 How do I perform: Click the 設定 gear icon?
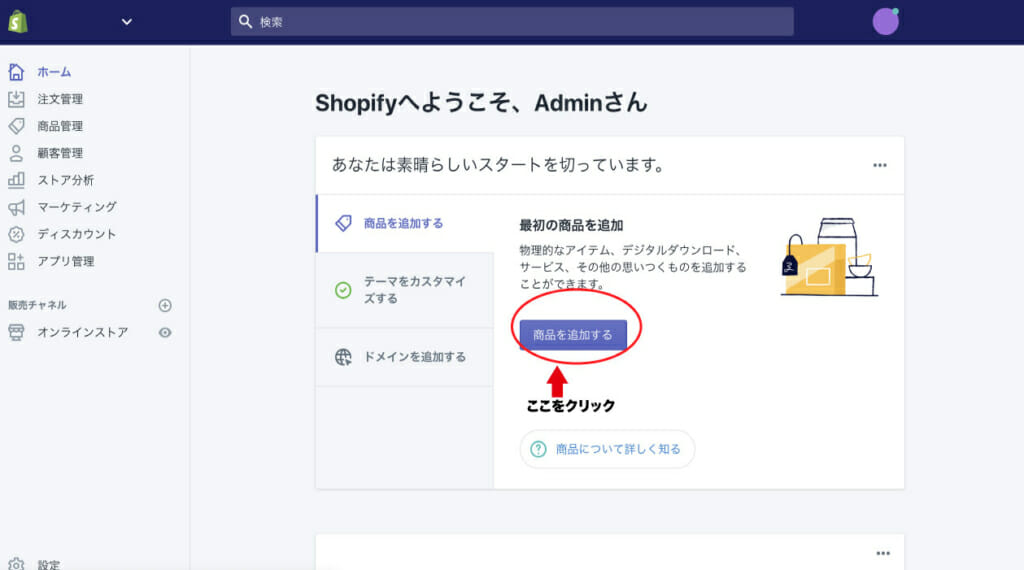(16, 564)
